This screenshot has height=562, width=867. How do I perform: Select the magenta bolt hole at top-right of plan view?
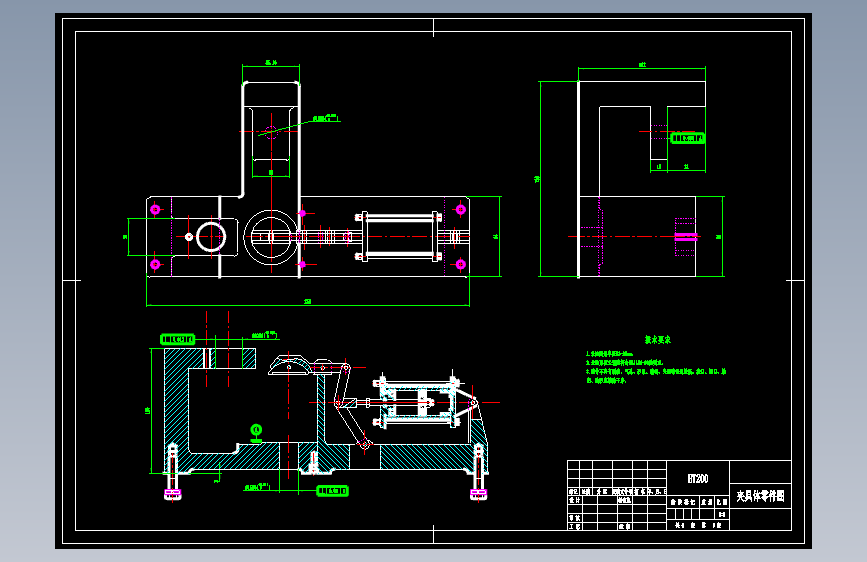pyautogui.click(x=461, y=210)
